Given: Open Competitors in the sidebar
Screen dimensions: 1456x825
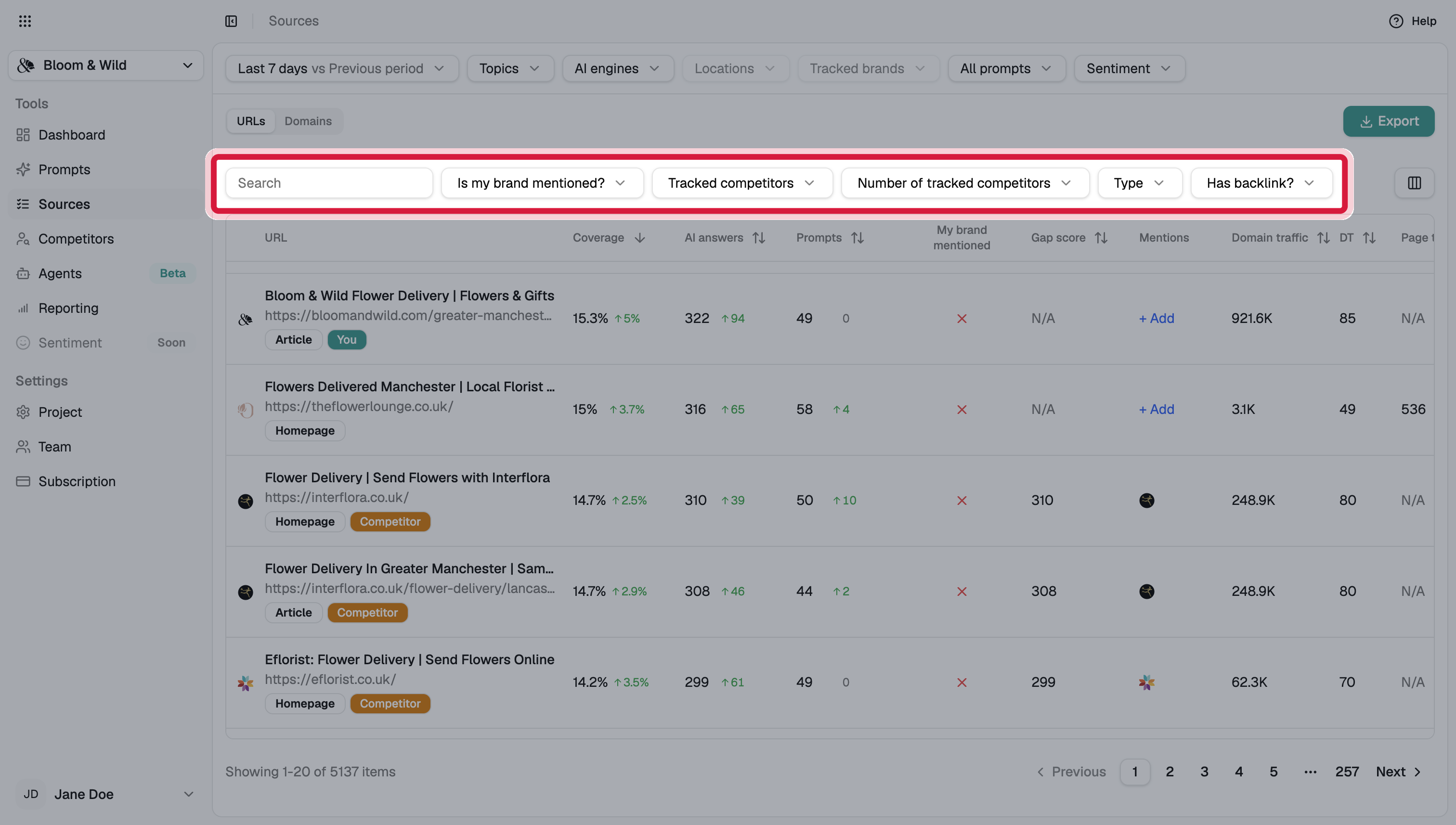Looking at the screenshot, I should tap(105, 239).
